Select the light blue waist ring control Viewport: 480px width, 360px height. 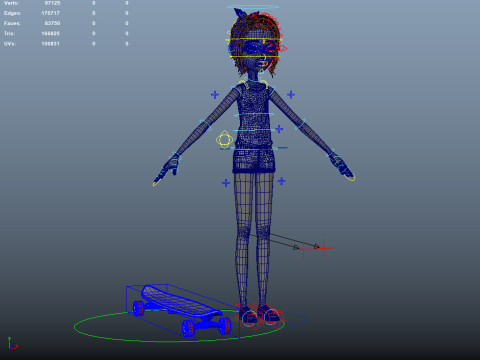(x=254, y=148)
